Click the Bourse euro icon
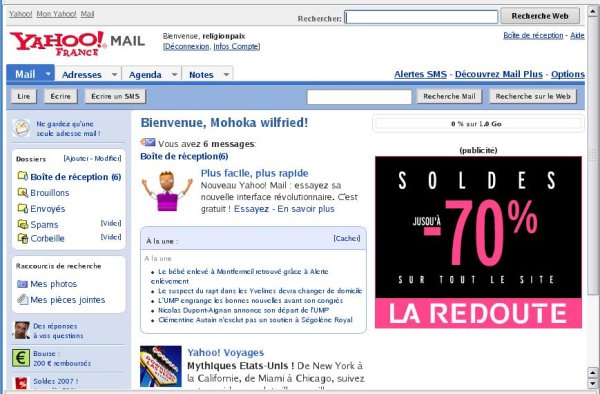The image size is (600, 394). [x=21, y=358]
